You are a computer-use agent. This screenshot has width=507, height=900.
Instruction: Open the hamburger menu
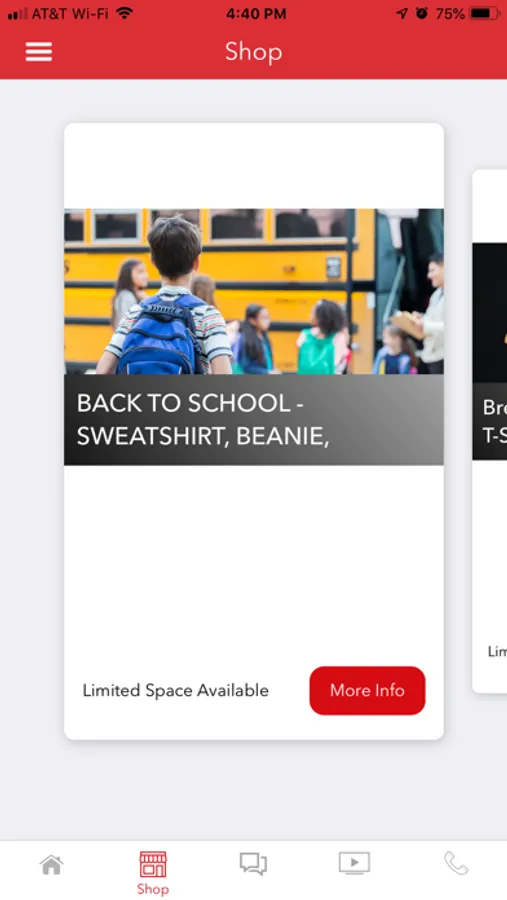pyautogui.click(x=38, y=52)
